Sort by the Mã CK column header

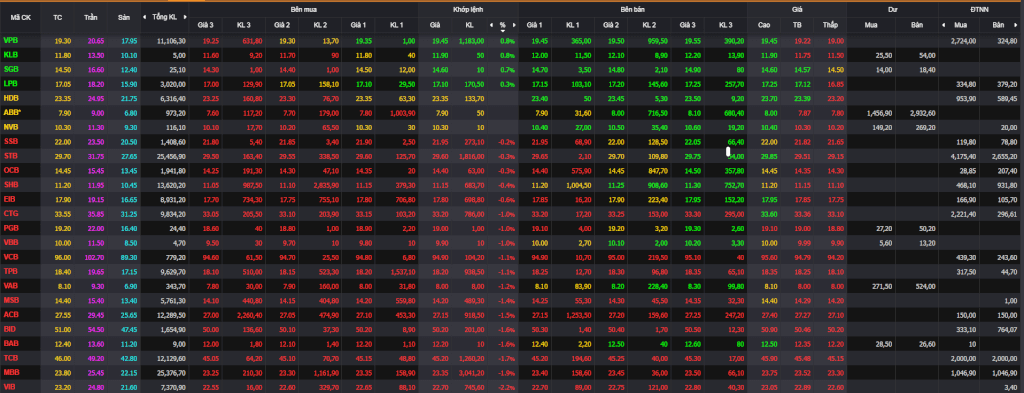coord(20,17)
